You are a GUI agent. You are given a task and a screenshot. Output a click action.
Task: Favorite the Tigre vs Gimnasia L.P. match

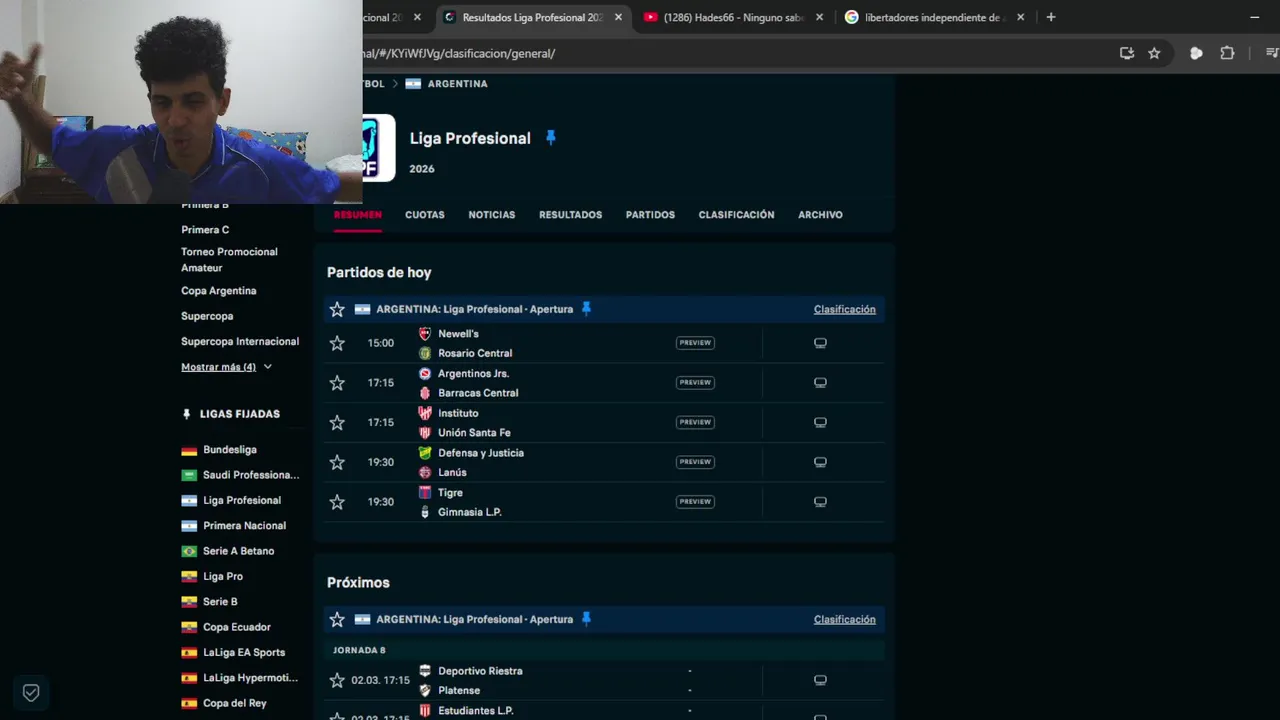click(337, 502)
